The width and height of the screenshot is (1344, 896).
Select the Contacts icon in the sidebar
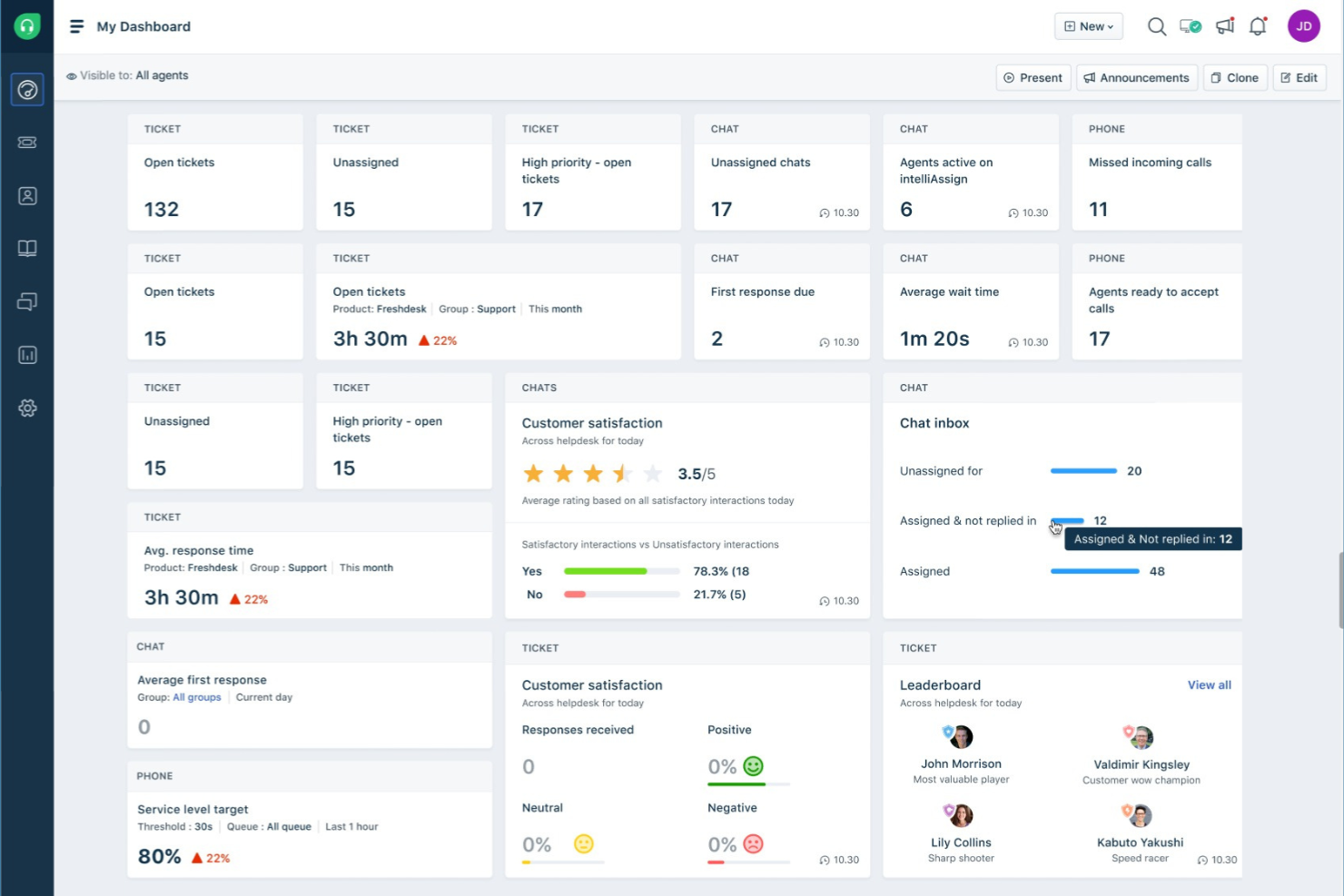tap(27, 195)
